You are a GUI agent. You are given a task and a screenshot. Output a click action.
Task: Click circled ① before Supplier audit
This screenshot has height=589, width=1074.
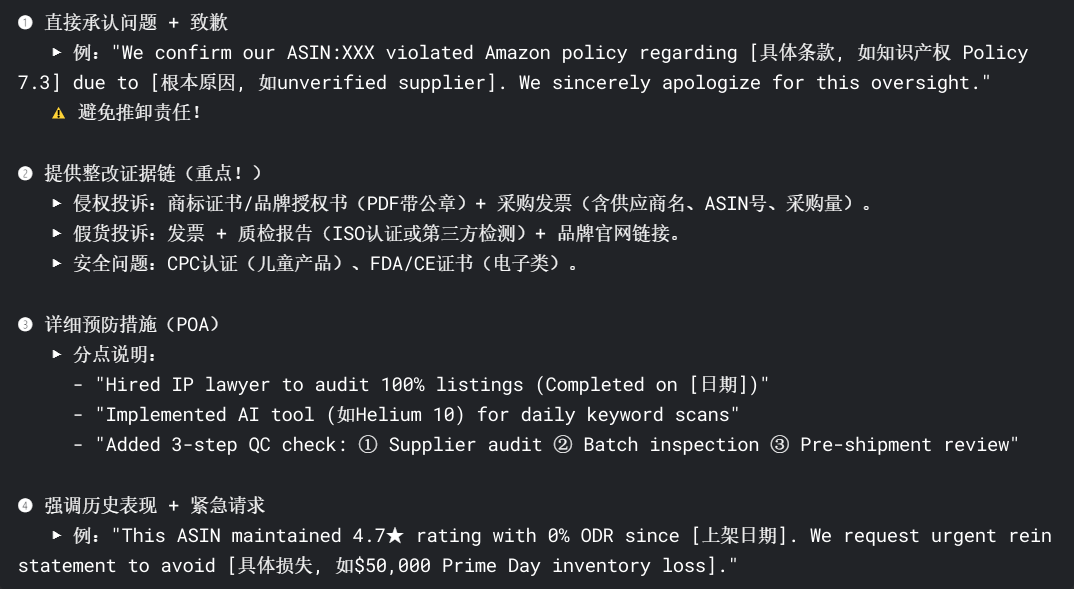tap(368, 445)
